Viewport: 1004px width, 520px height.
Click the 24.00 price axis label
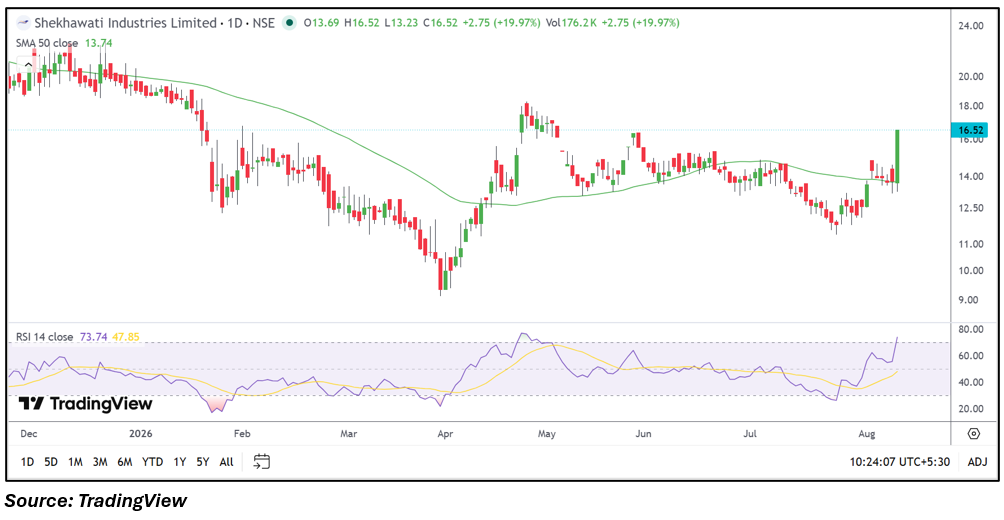click(x=971, y=26)
